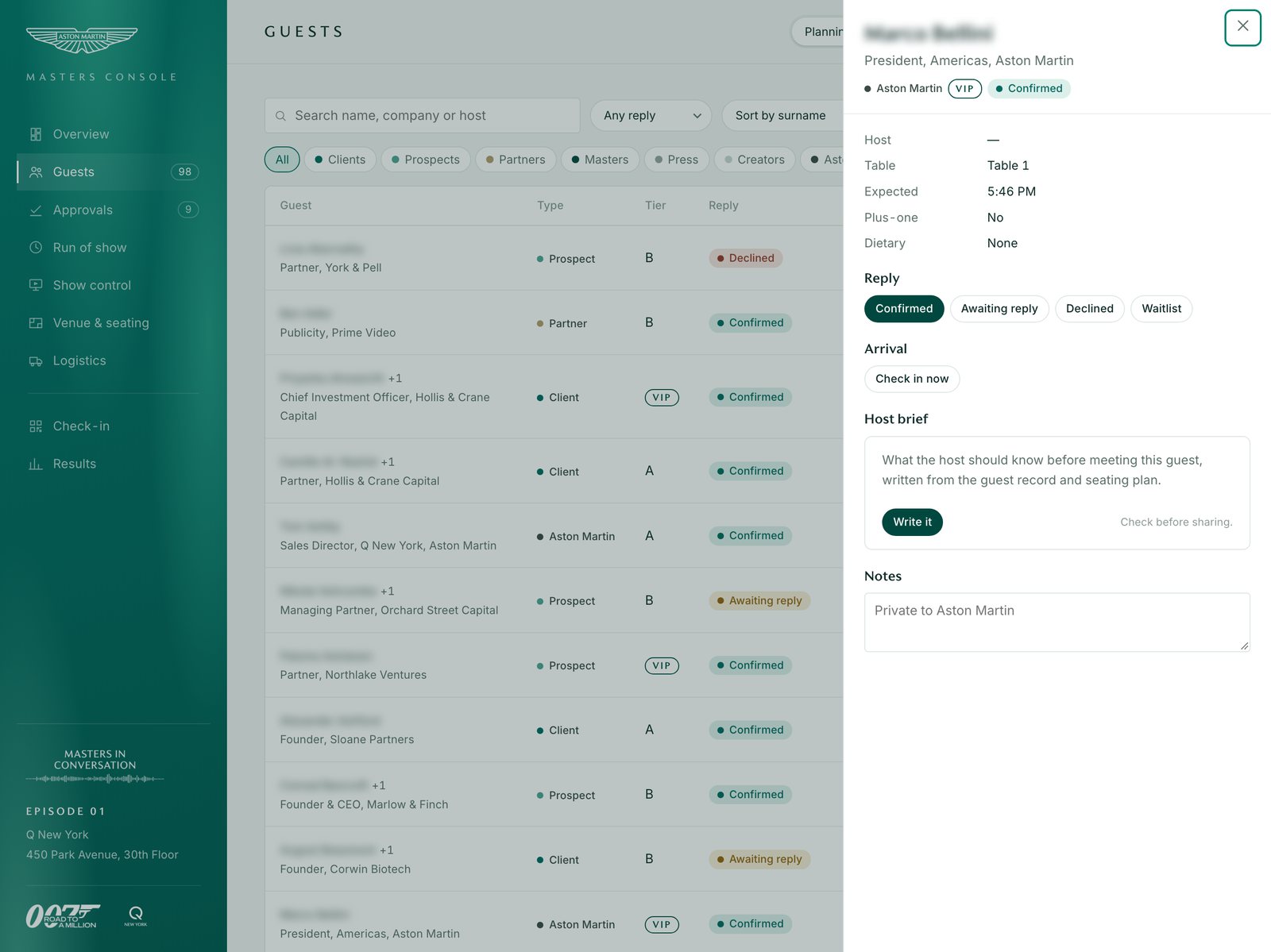Screen dimensions: 1271x952
Task: Click the Q New York logo
Action: (136, 916)
